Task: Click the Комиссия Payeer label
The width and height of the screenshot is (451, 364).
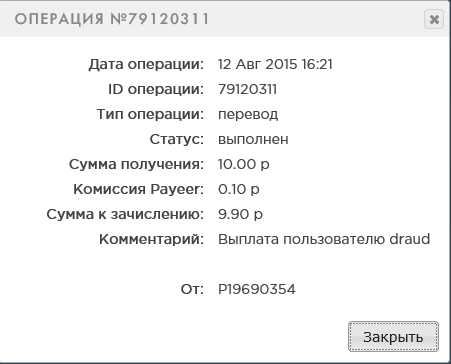Action: tap(138, 189)
